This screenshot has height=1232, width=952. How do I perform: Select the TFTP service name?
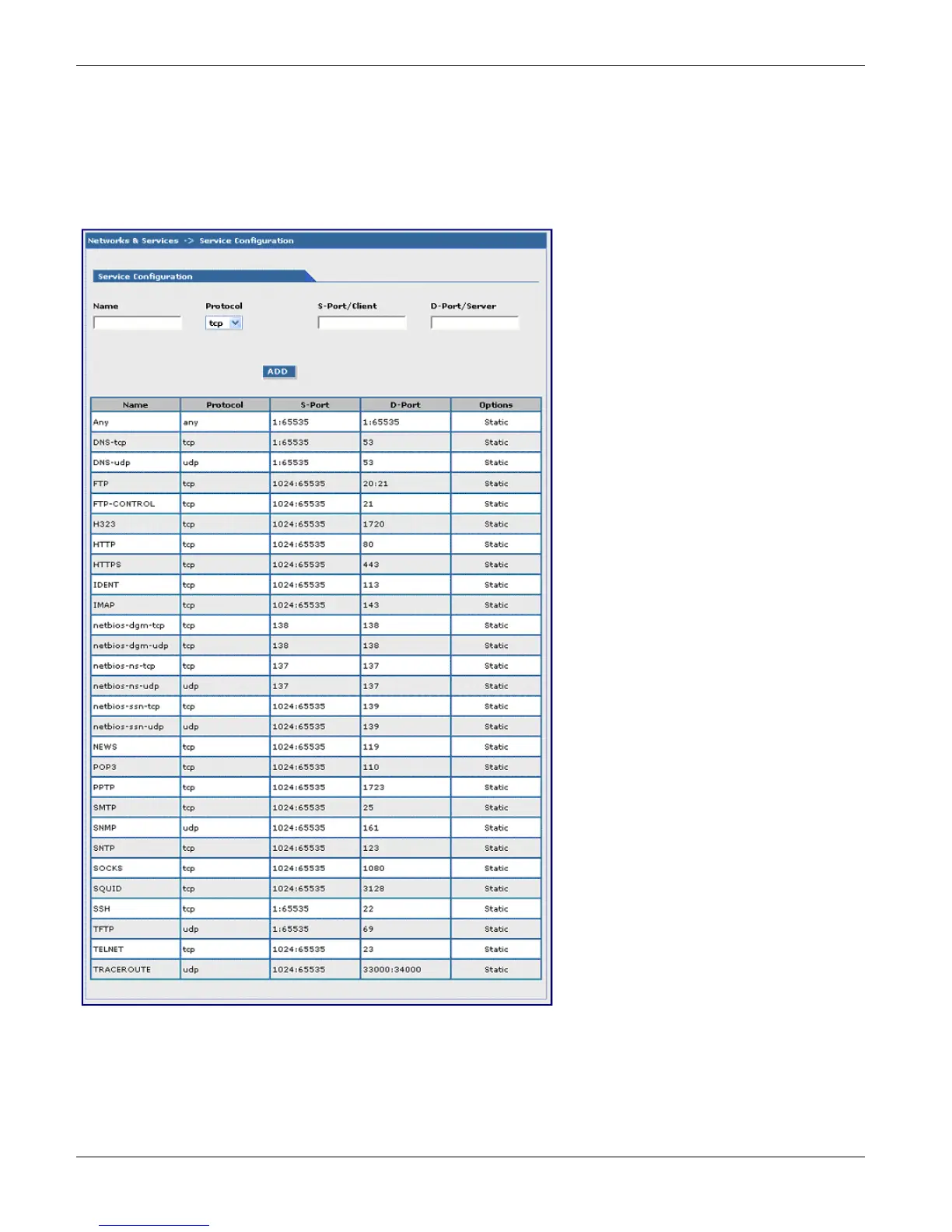point(103,929)
